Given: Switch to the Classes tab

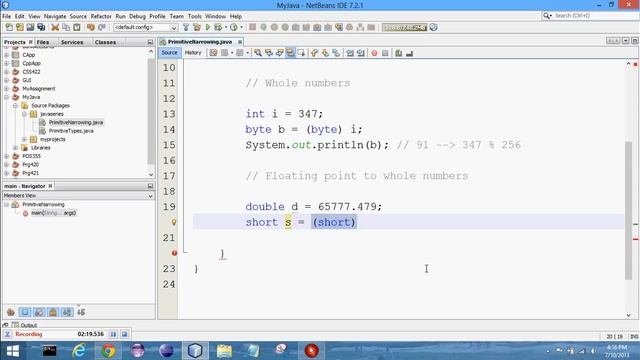Looking at the screenshot, I should tap(105, 42).
